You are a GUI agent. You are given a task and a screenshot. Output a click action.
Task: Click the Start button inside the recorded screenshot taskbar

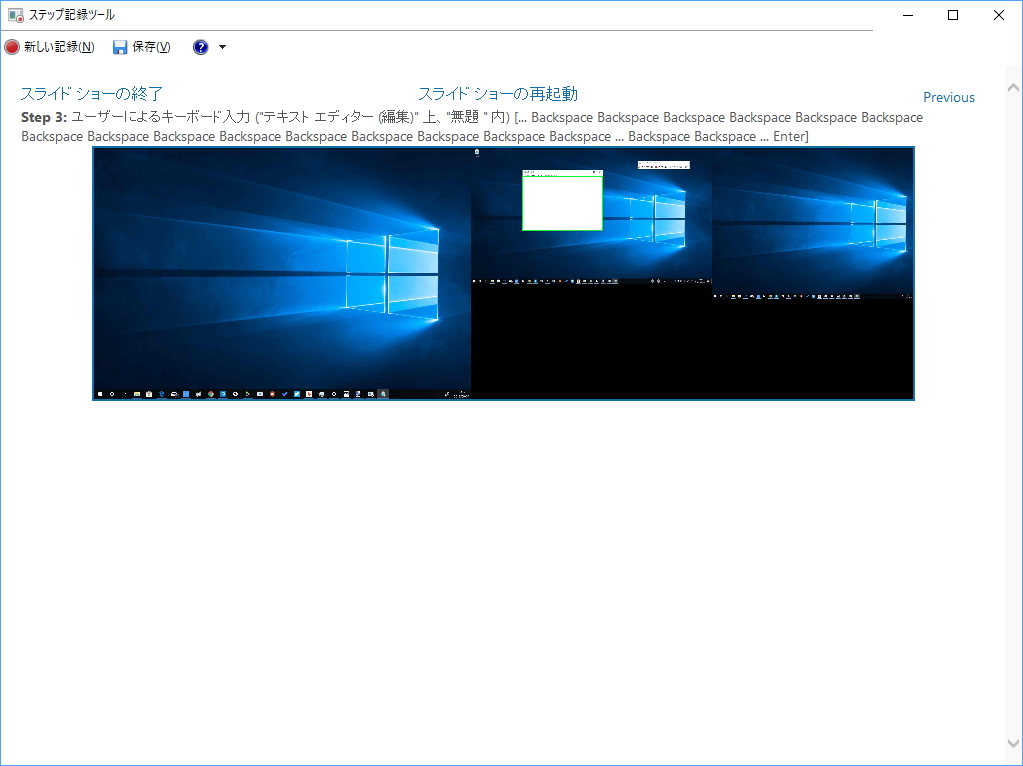coord(100,391)
